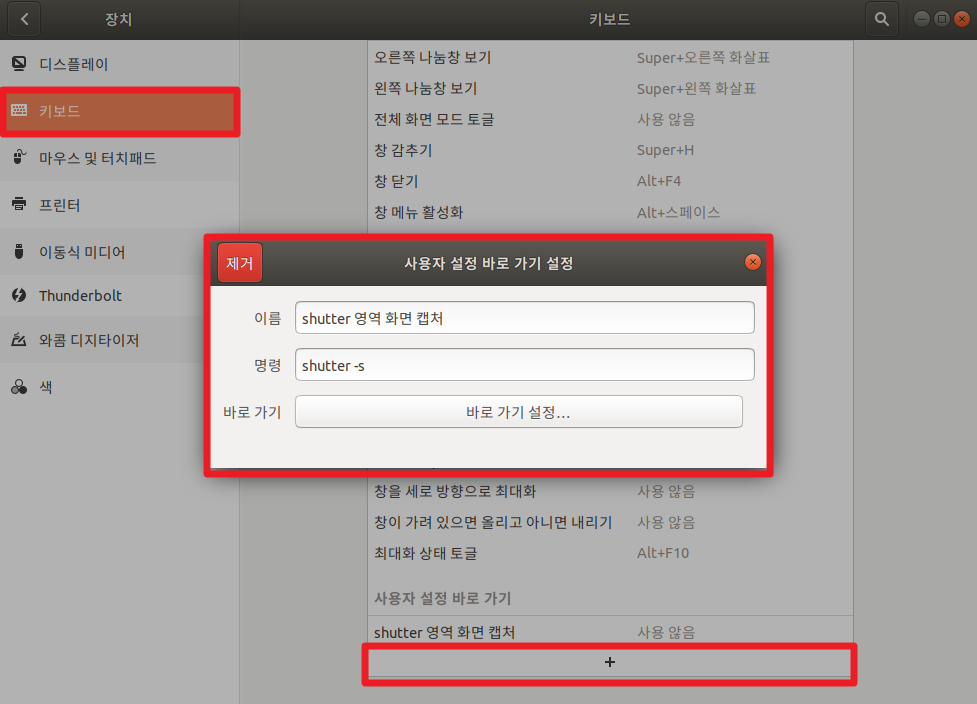This screenshot has width=977, height=704.
Task: Select 마우스 및 터치패드 in sidebar
Action: (x=120, y=158)
